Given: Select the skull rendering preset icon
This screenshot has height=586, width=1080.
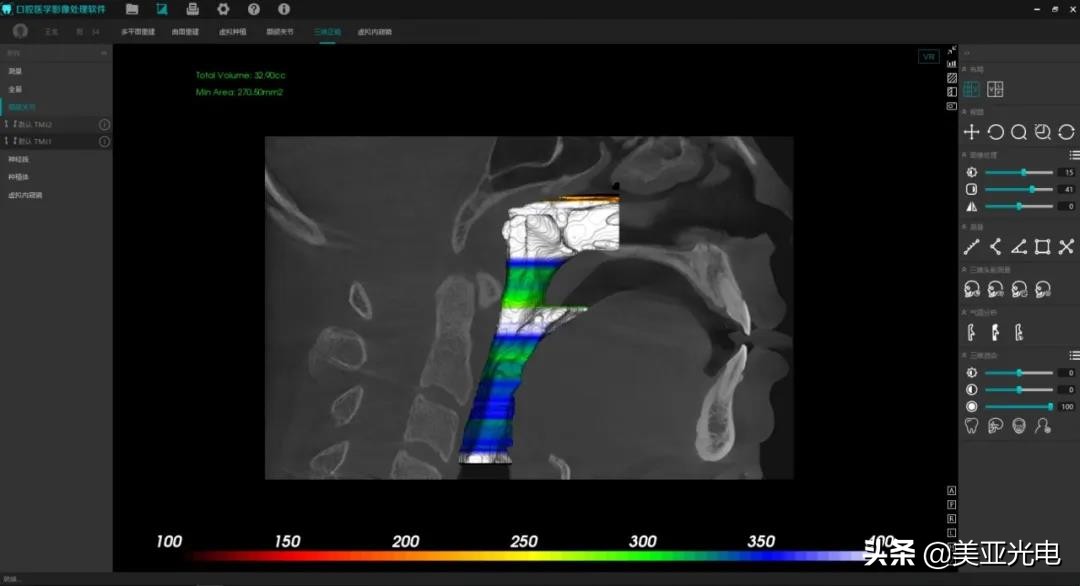Looking at the screenshot, I should 995,426.
